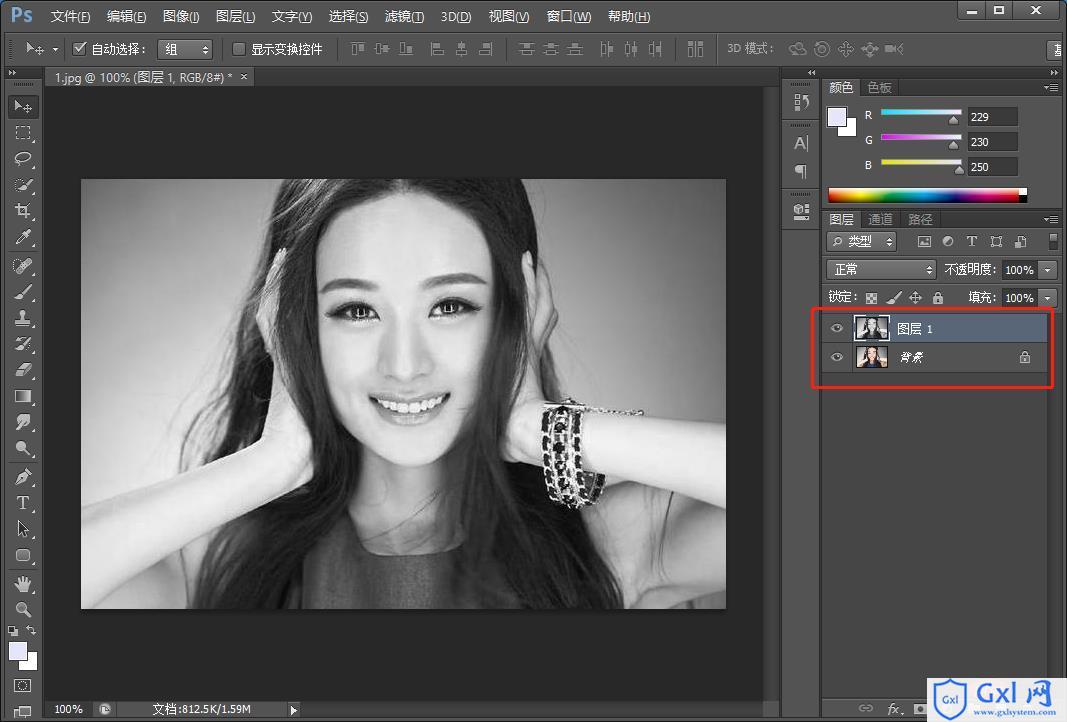This screenshot has height=722, width=1067.
Task: Filter layers by pixel layer kind
Action: pyautogui.click(x=923, y=242)
